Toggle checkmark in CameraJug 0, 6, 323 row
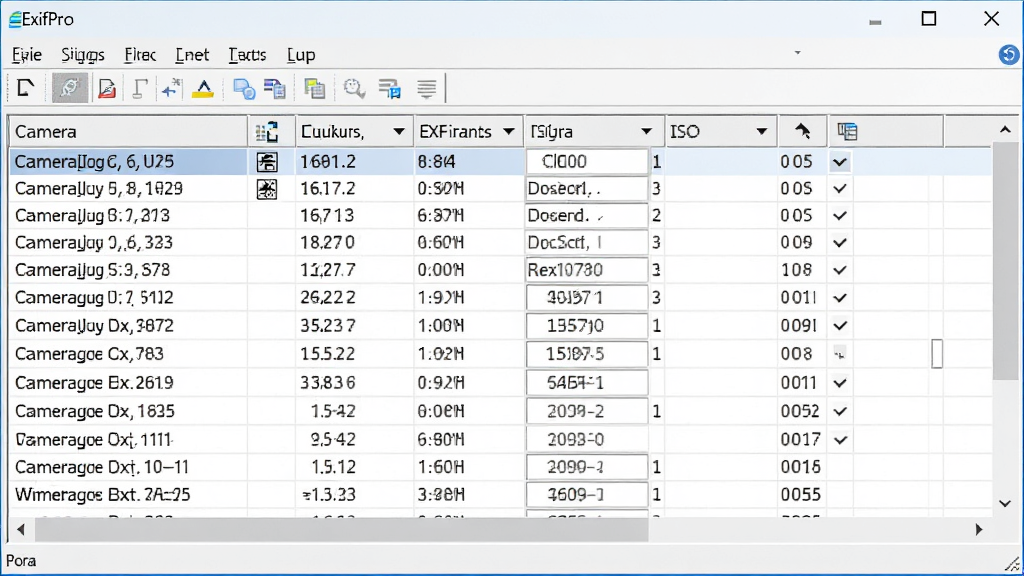Screen dimensions: 1024x576 tap(840, 243)
